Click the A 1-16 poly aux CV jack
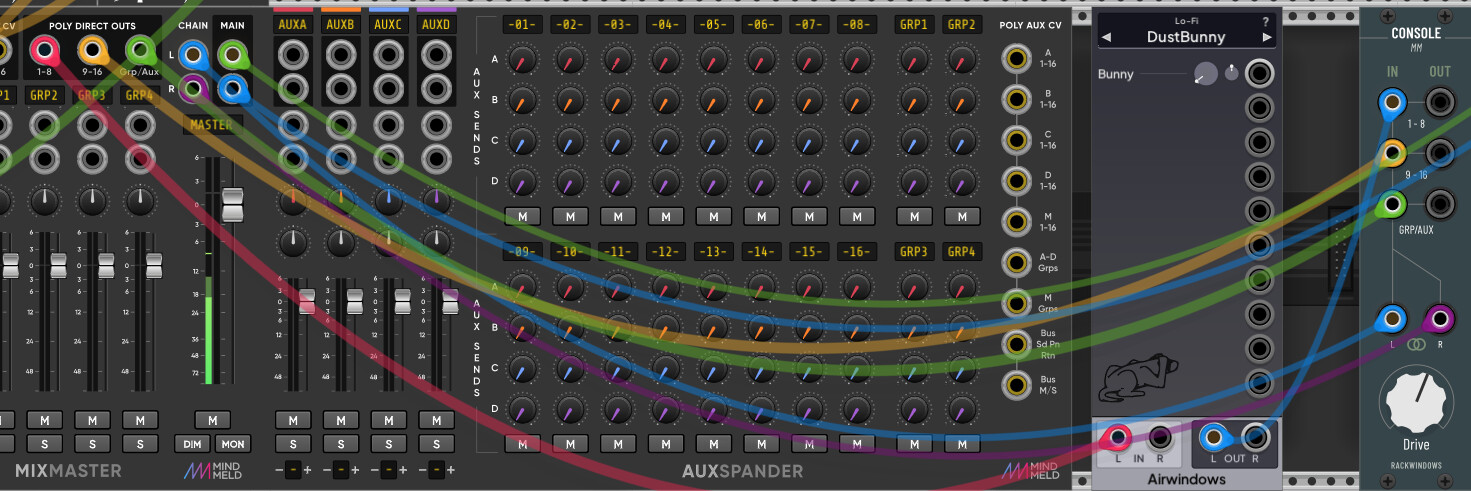 1017,57
